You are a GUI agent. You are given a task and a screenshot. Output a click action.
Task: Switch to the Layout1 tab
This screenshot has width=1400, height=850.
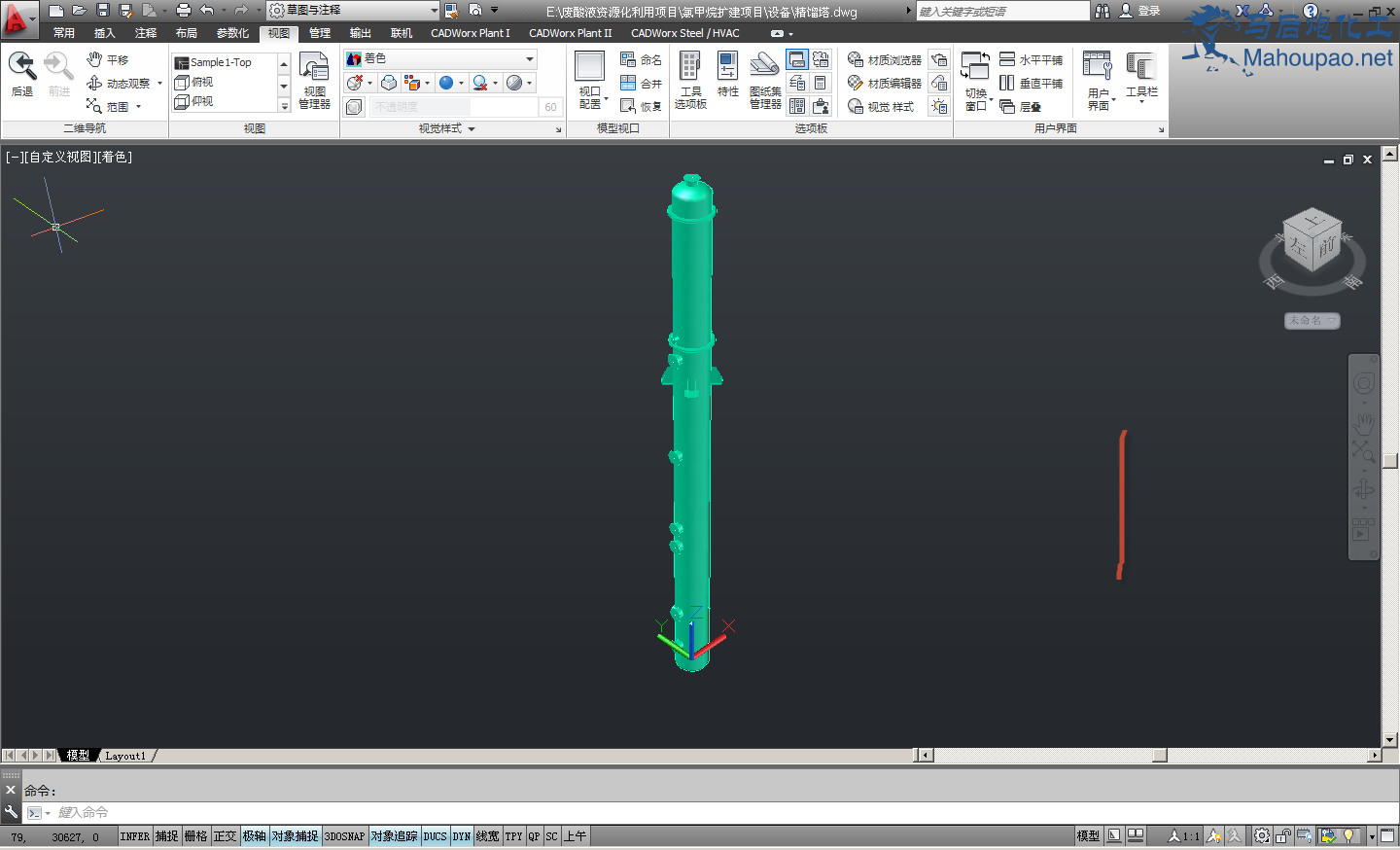[x=126, y=756]
